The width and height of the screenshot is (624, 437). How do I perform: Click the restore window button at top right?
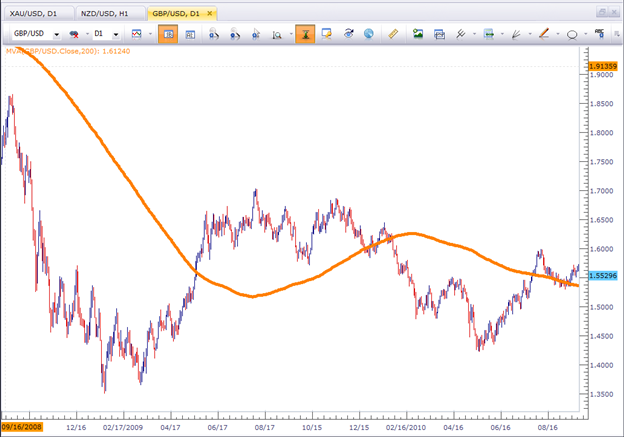pos(602,12)
